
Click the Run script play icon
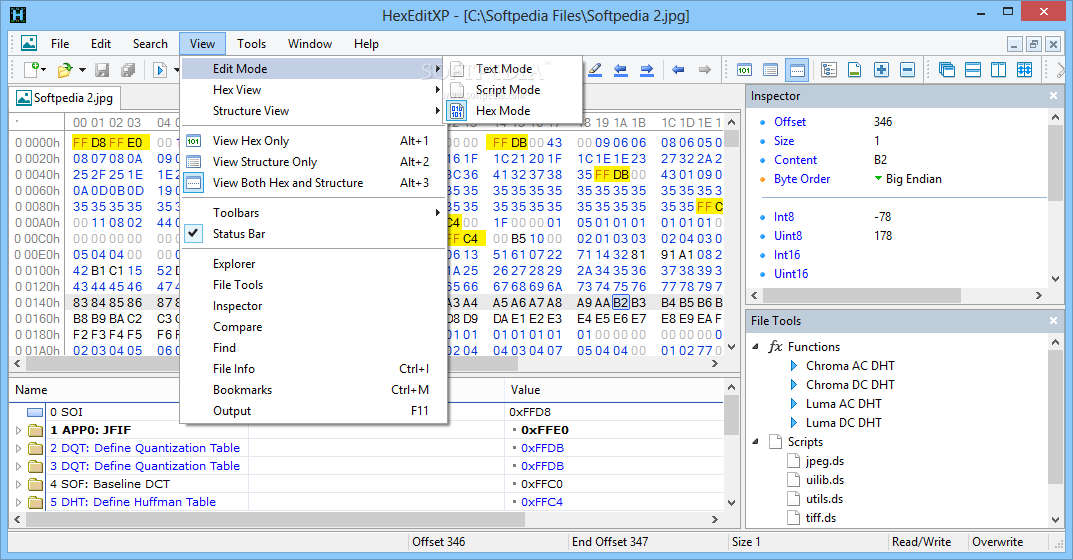click(x=159, y=69)
